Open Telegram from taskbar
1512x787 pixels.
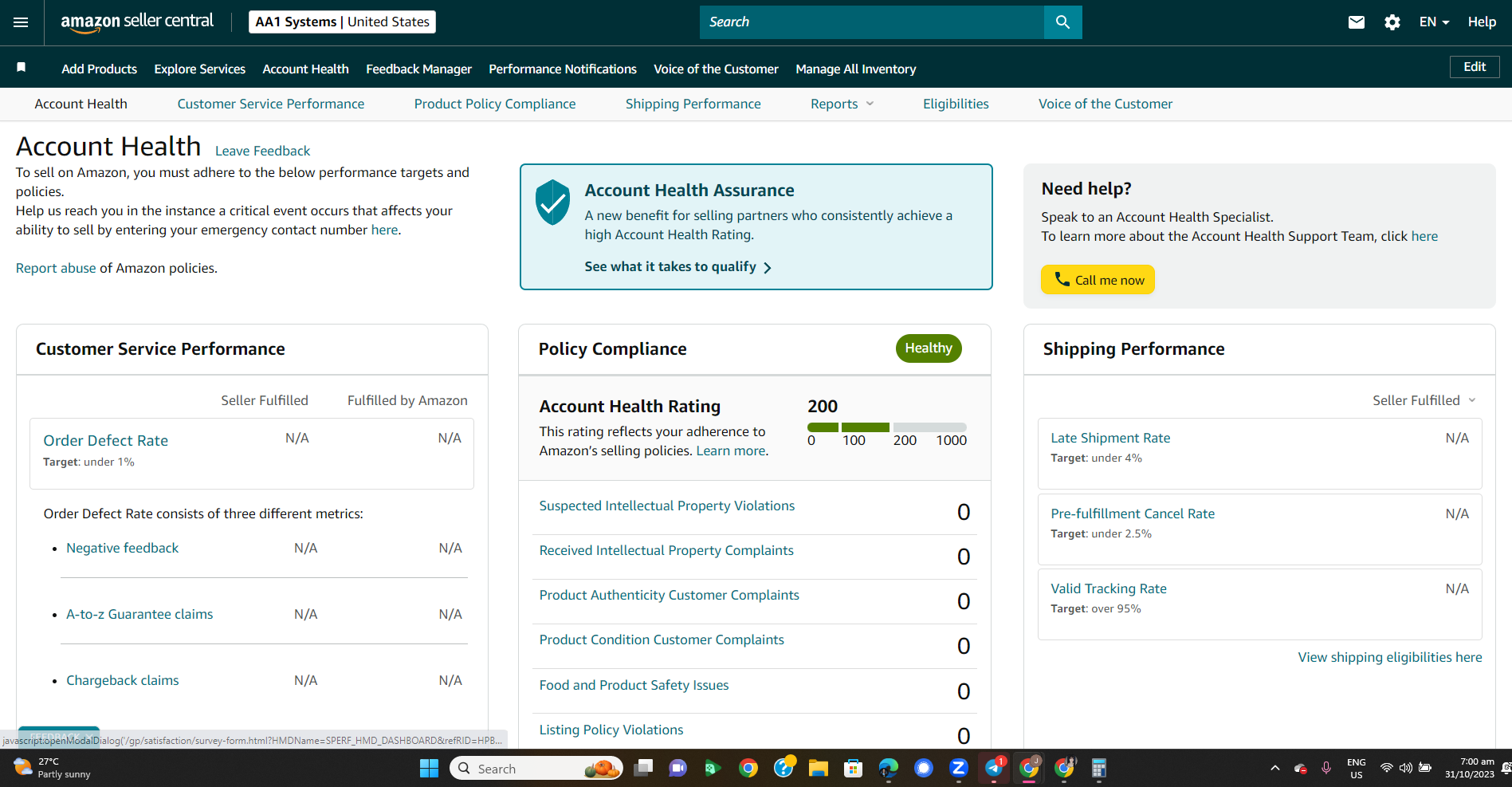pyautogui.click(x=994, y=768)
